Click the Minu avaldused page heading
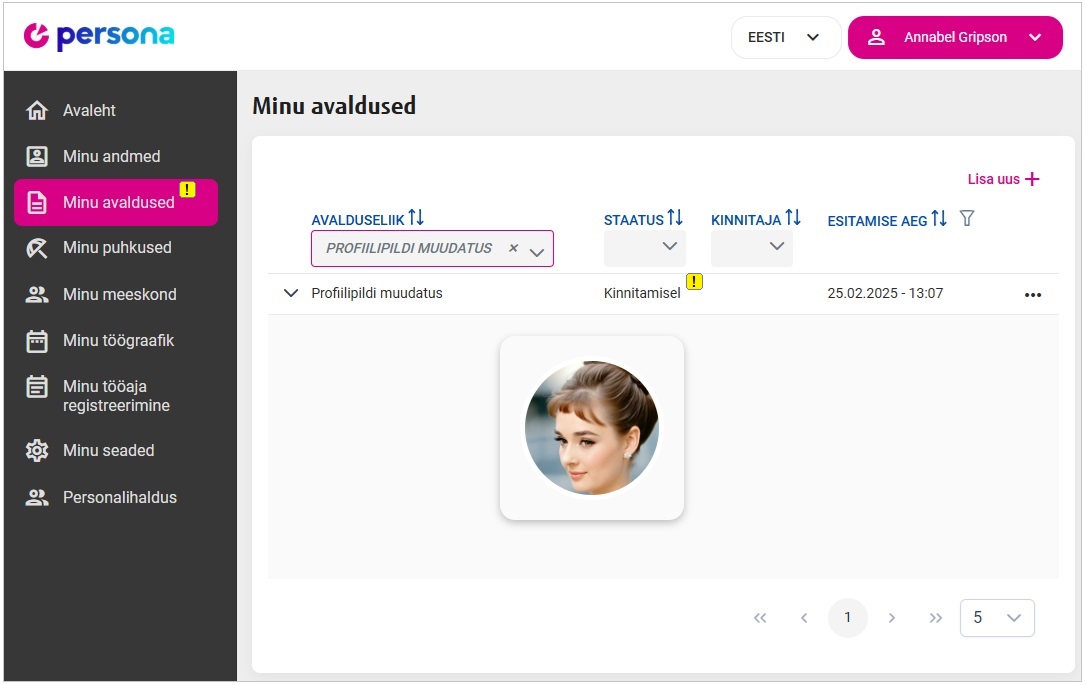The image size is (1086, 685). pyautogui.click(x=334, y=106)
